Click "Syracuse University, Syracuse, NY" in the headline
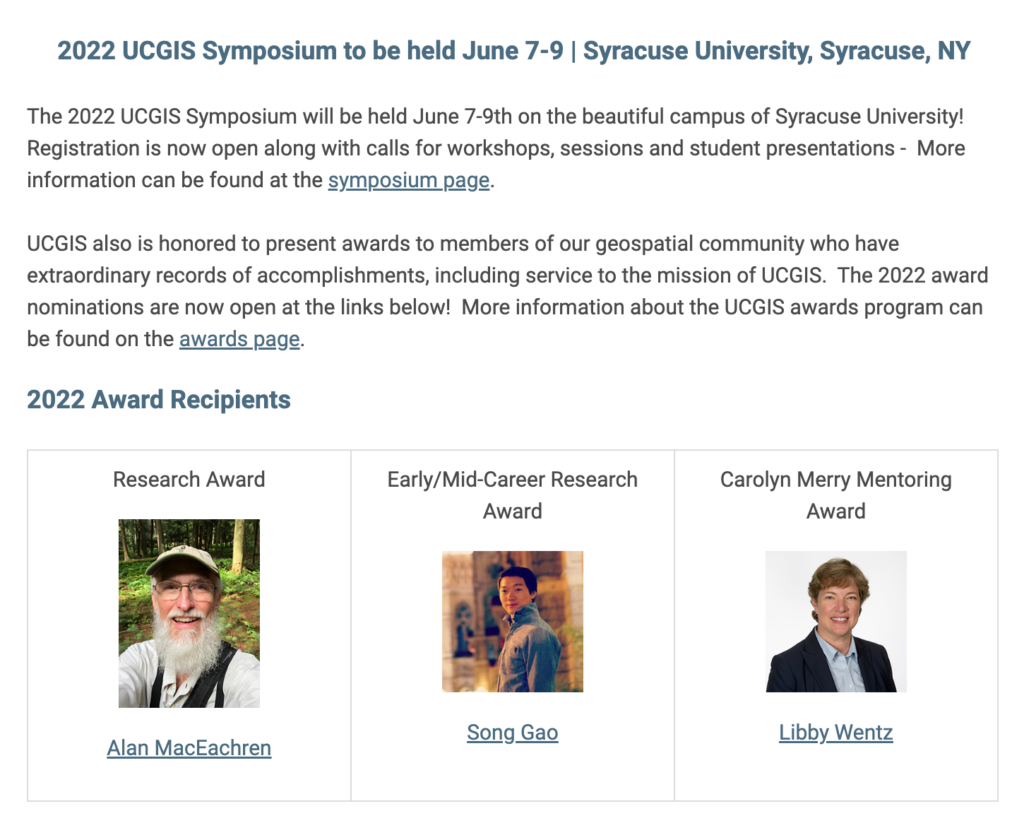This screenshot has width=1024, height=835. tap(776, 52)
